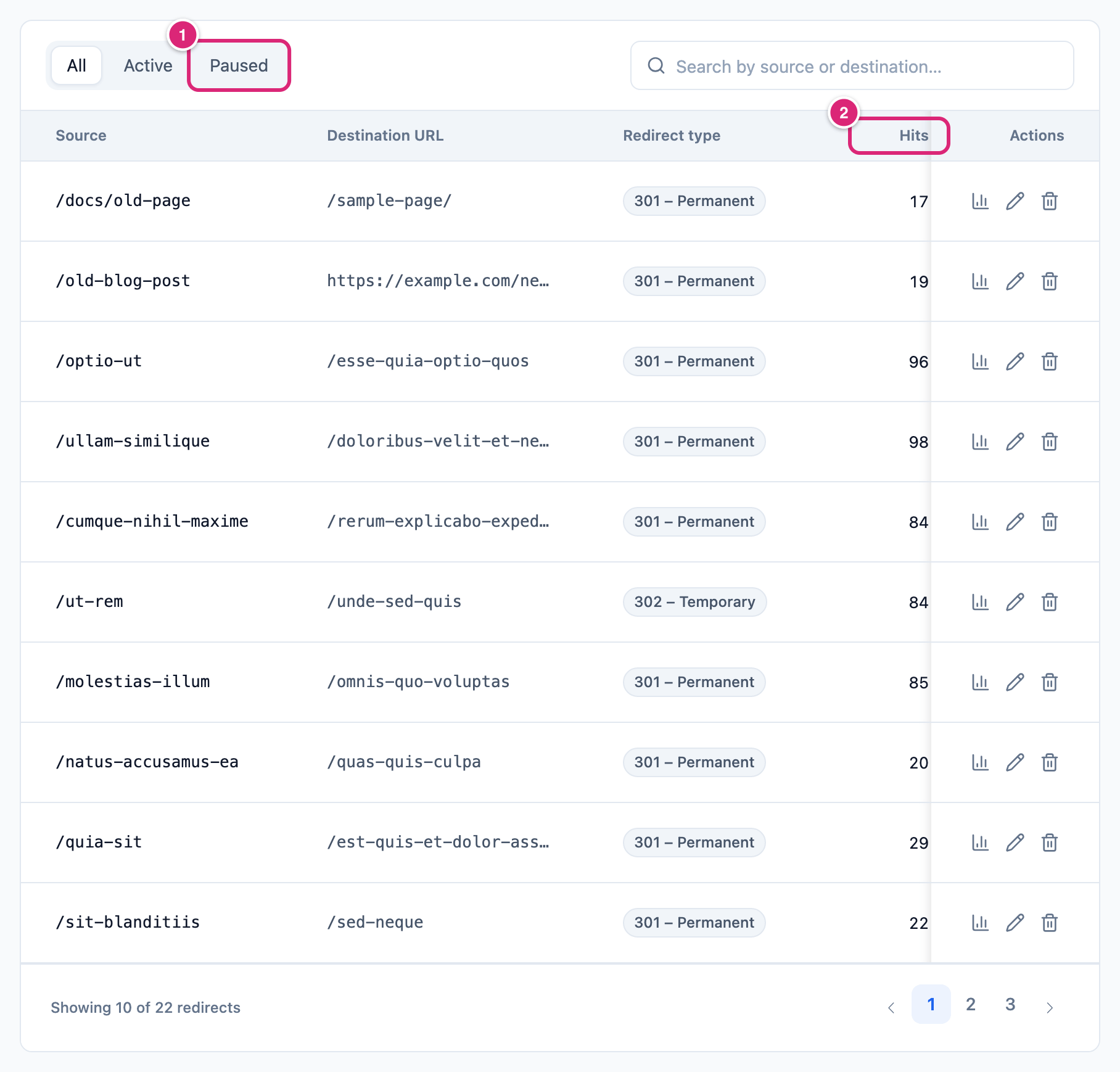This screenshot has width=1120, height=1072.
Task: Edit the /ut-rem redirect
Action: tap(1015, 602)
